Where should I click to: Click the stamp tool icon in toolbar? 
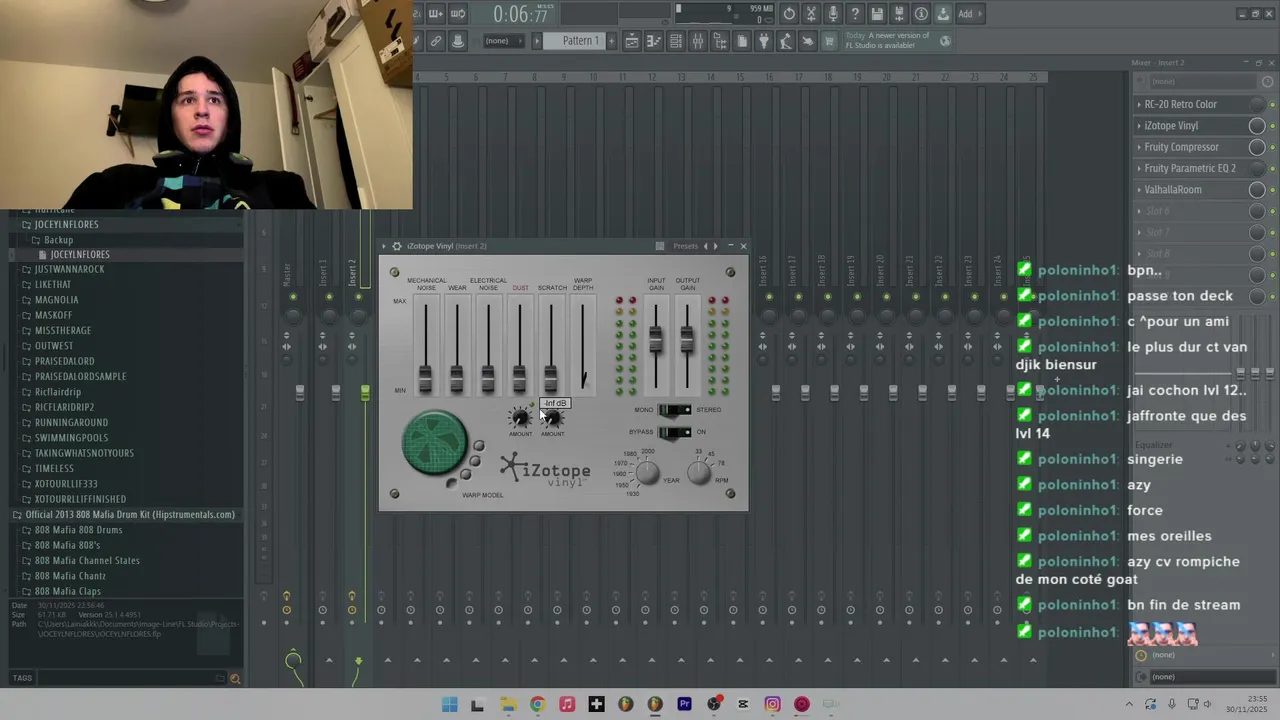click(458, 41)
